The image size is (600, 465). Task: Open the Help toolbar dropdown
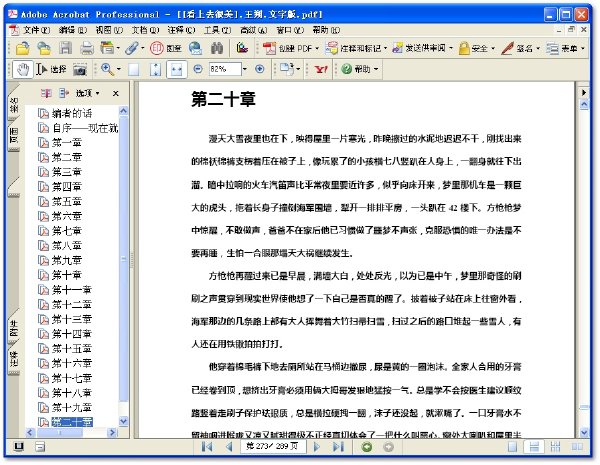[360, 69]
